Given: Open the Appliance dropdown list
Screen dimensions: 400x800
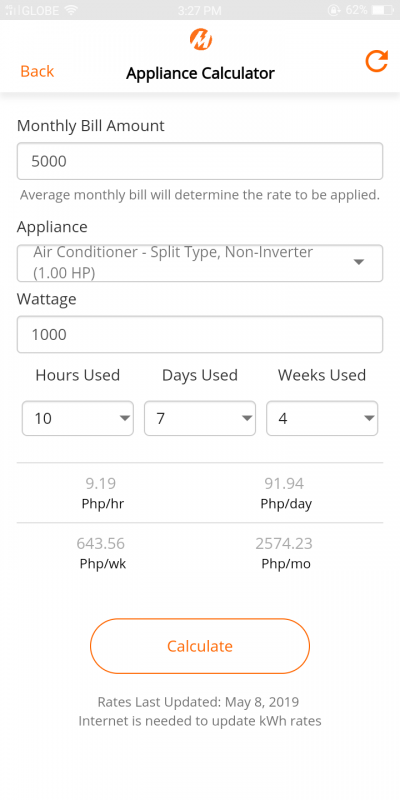Looking at the screenshot, I should (x=200, y=263).
